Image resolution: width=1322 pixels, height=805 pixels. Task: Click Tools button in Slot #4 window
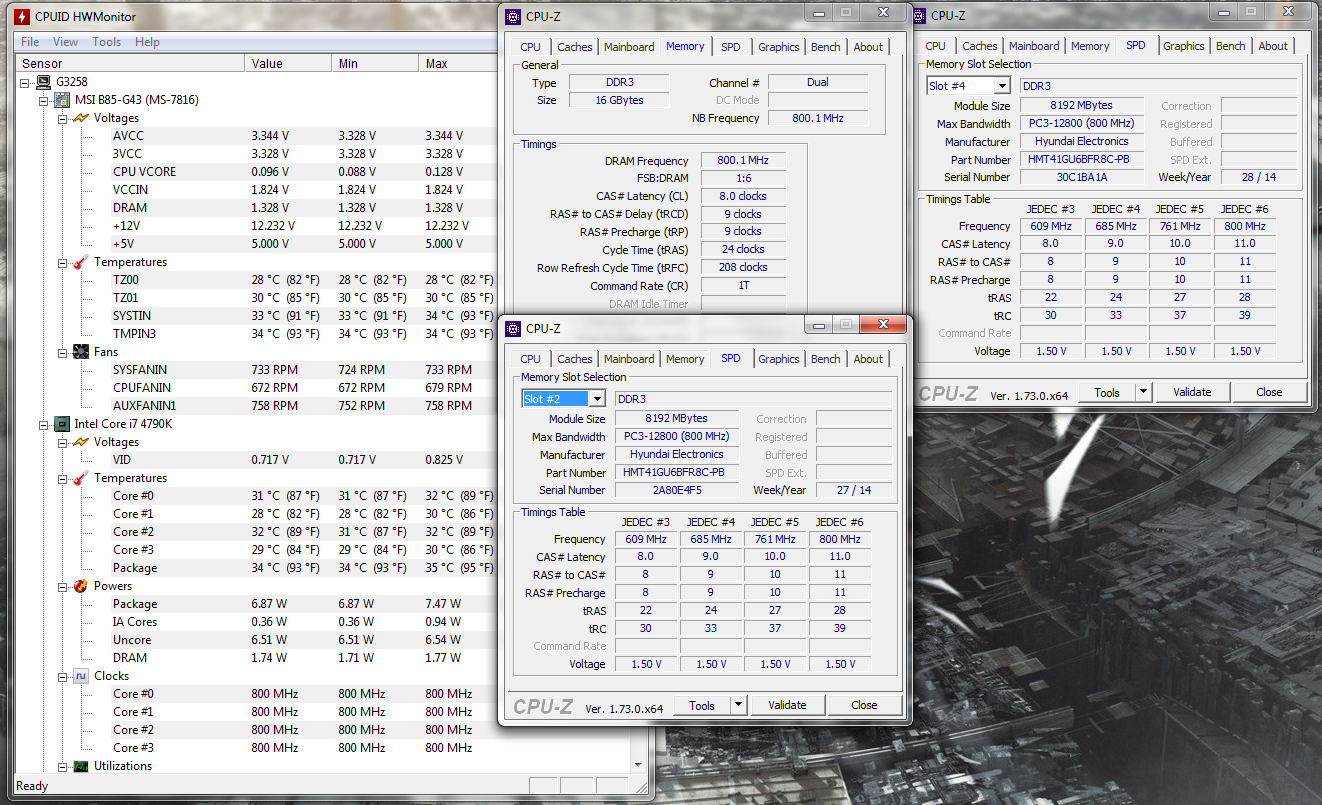pos(1107,392)
